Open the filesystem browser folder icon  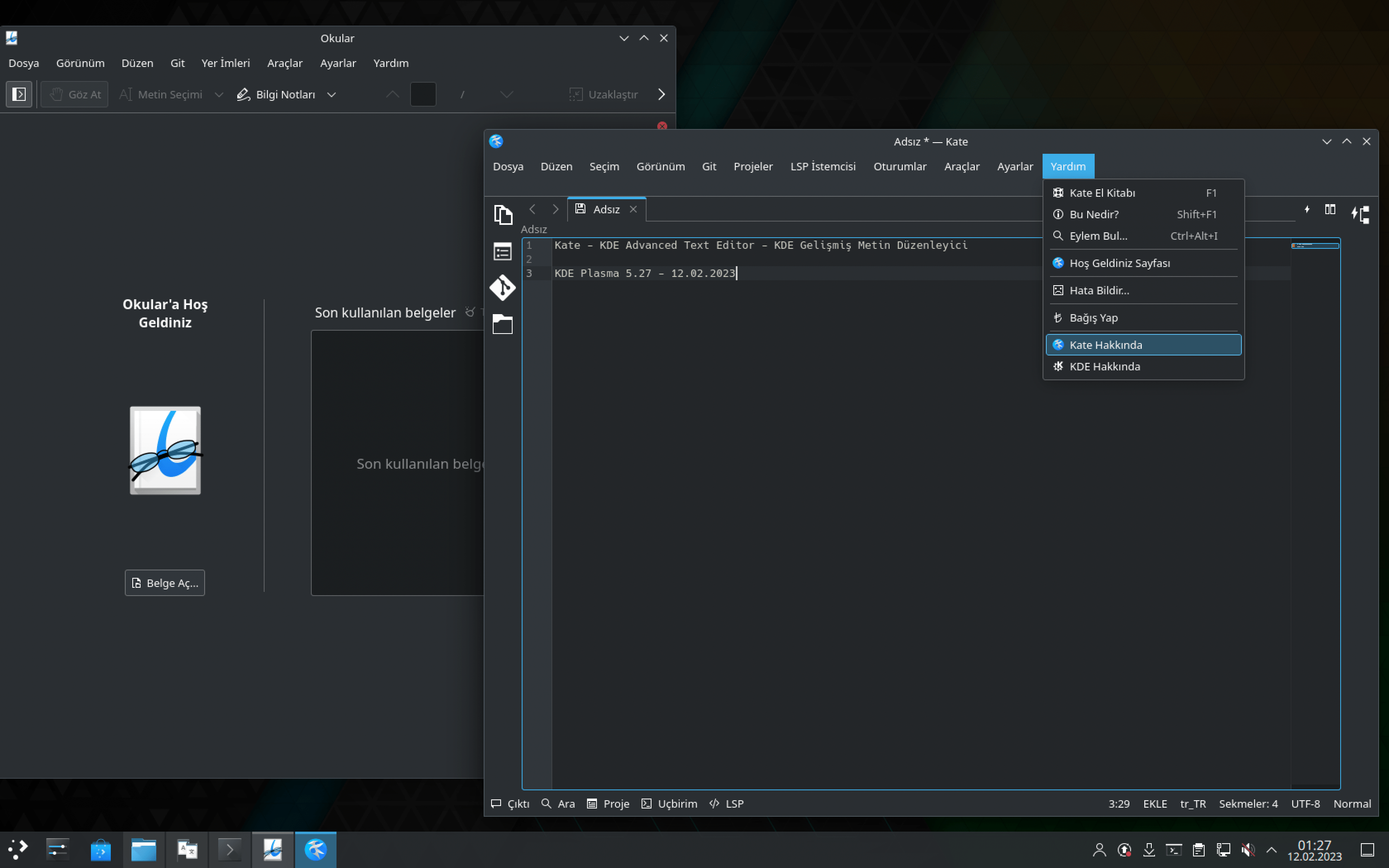click(x=502, y=324)
